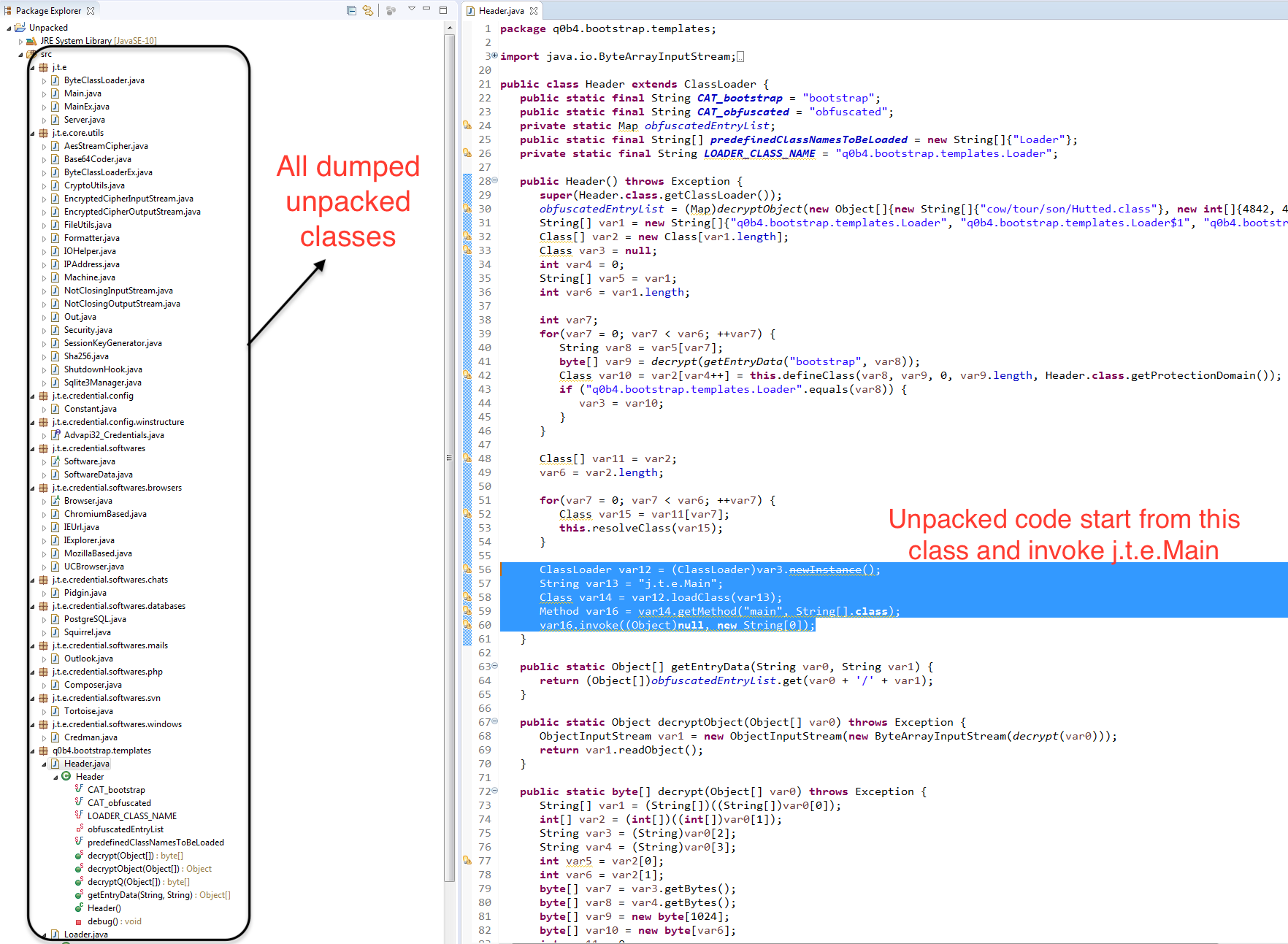Collapse the q0b4.bootstrap.templates package
The height and width of the screenshot is (944, 1288).
click(32, 751)
